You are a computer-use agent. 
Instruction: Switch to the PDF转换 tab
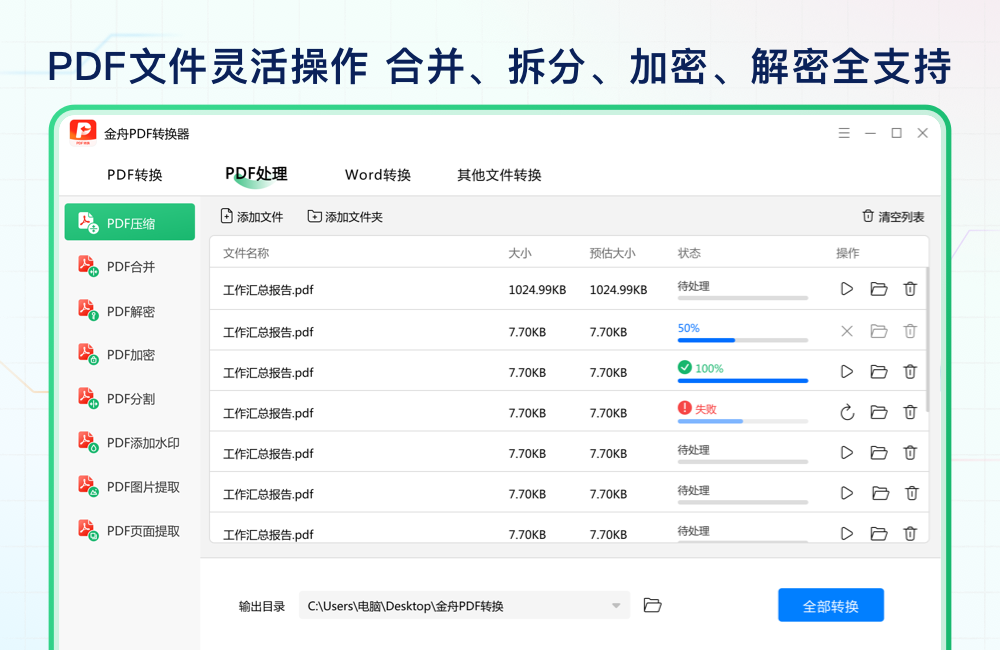click(133, 174)
